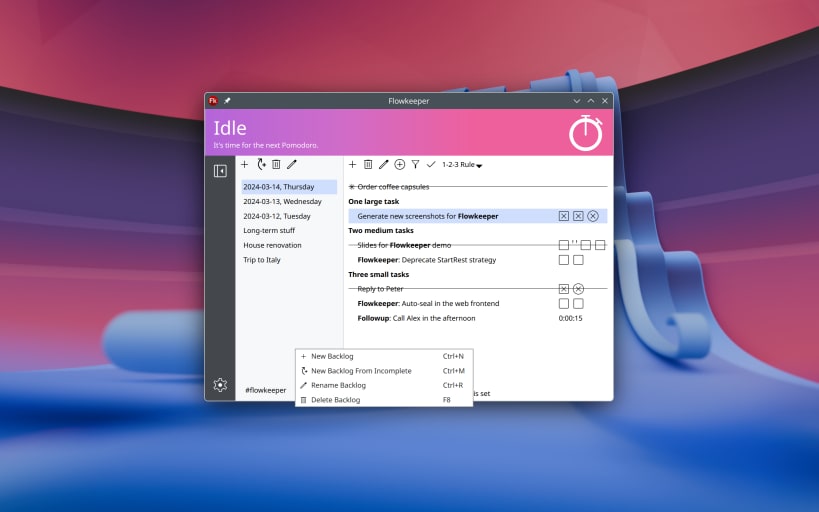The height and width of the screenshot is (512, 819).
Task: Select Auto-seal in the web frontend item
Action: pos(477,304)
